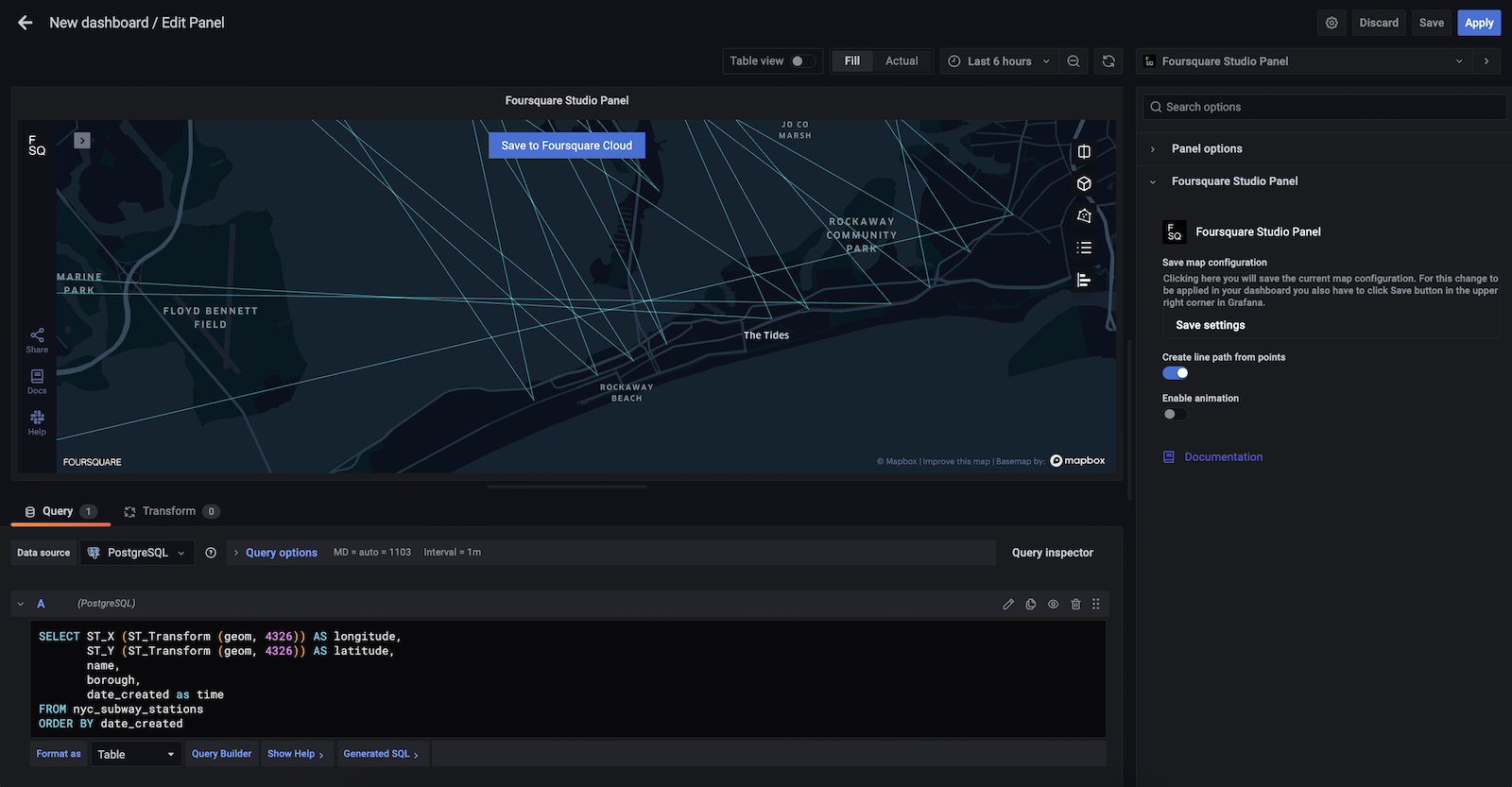
Task: Click Improve this map link
Action: [x=956, y=462]
